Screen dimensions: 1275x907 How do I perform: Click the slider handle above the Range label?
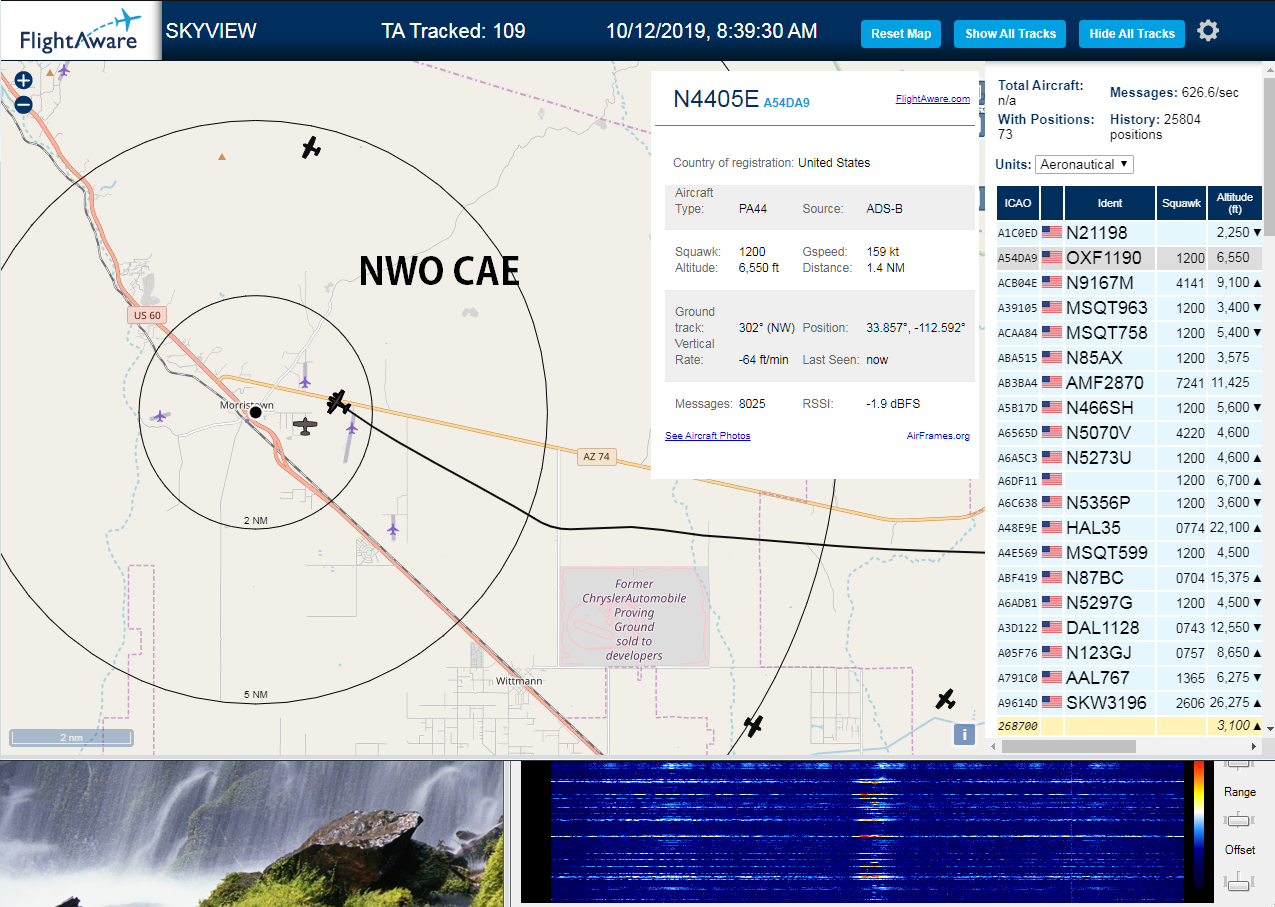(1239, 763)
